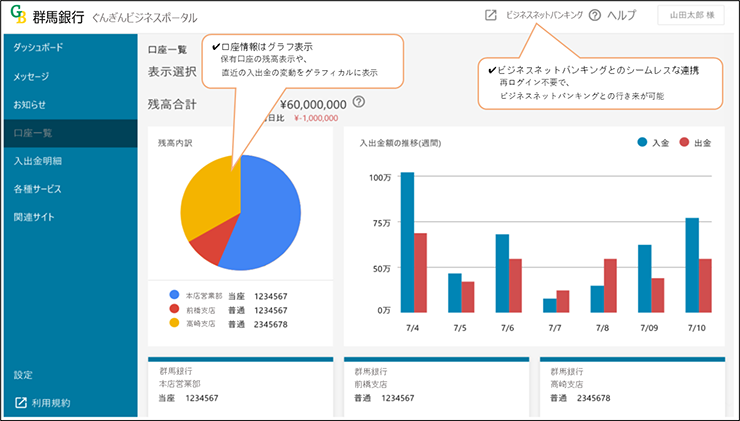The image size is (740, 421).
Task: Click the 山田太郎 様 user button
Action: [x=691, y=16]
